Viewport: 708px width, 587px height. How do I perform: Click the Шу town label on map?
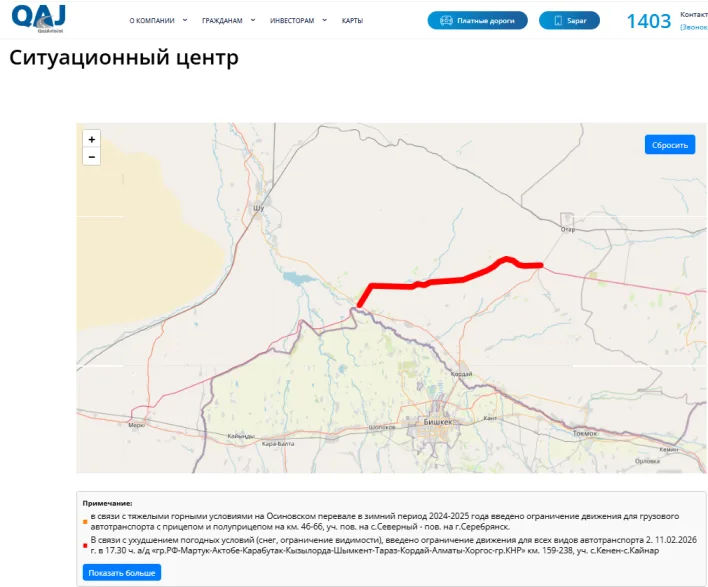click(260, 208)
